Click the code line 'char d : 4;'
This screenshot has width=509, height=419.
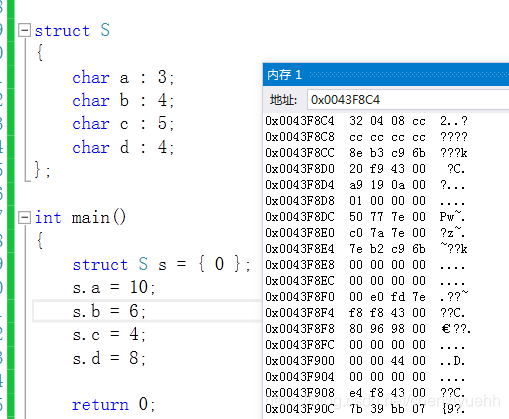[x=123, y=147]
